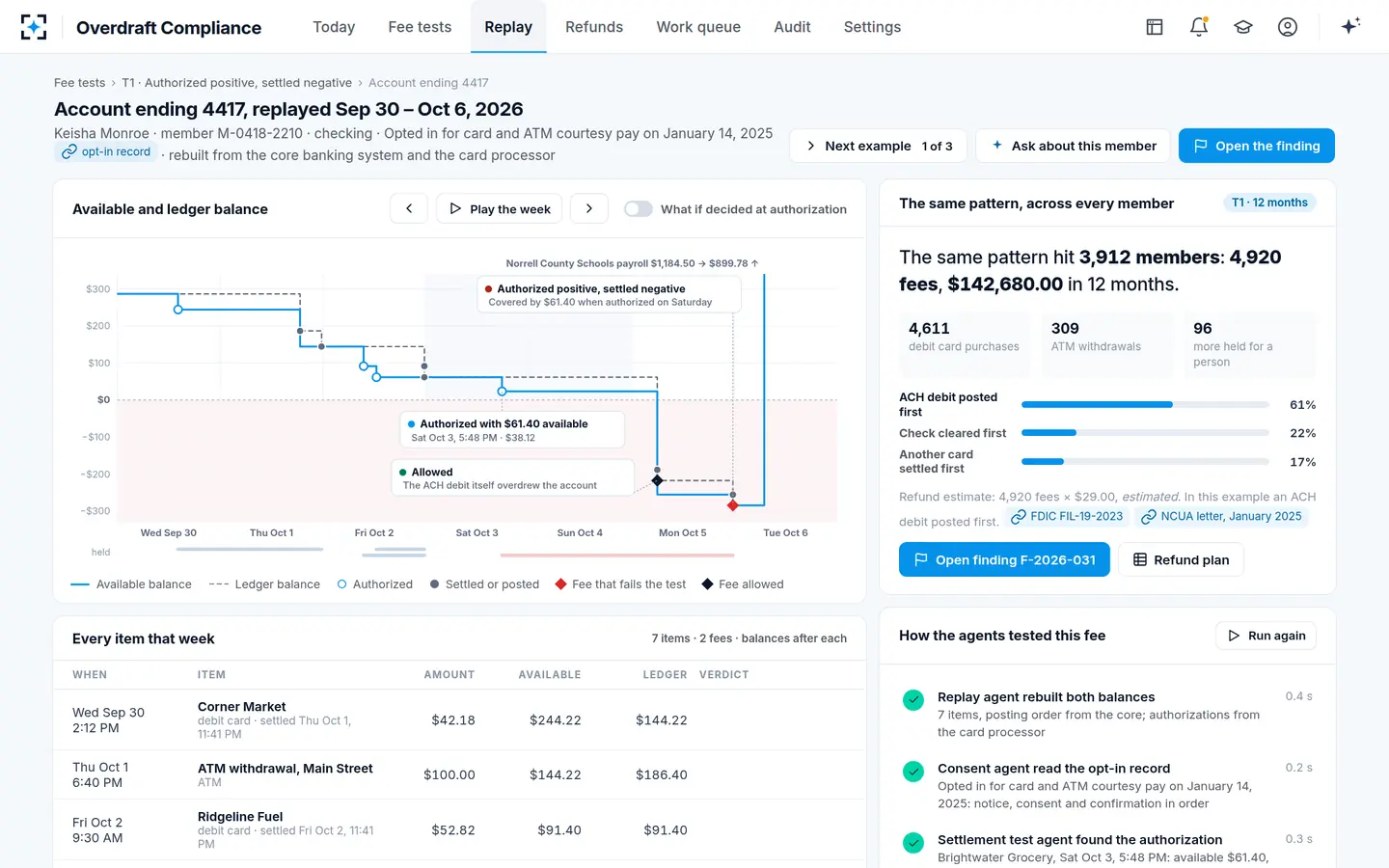
Task: Open the Settings tab
Action: (872, 27)
